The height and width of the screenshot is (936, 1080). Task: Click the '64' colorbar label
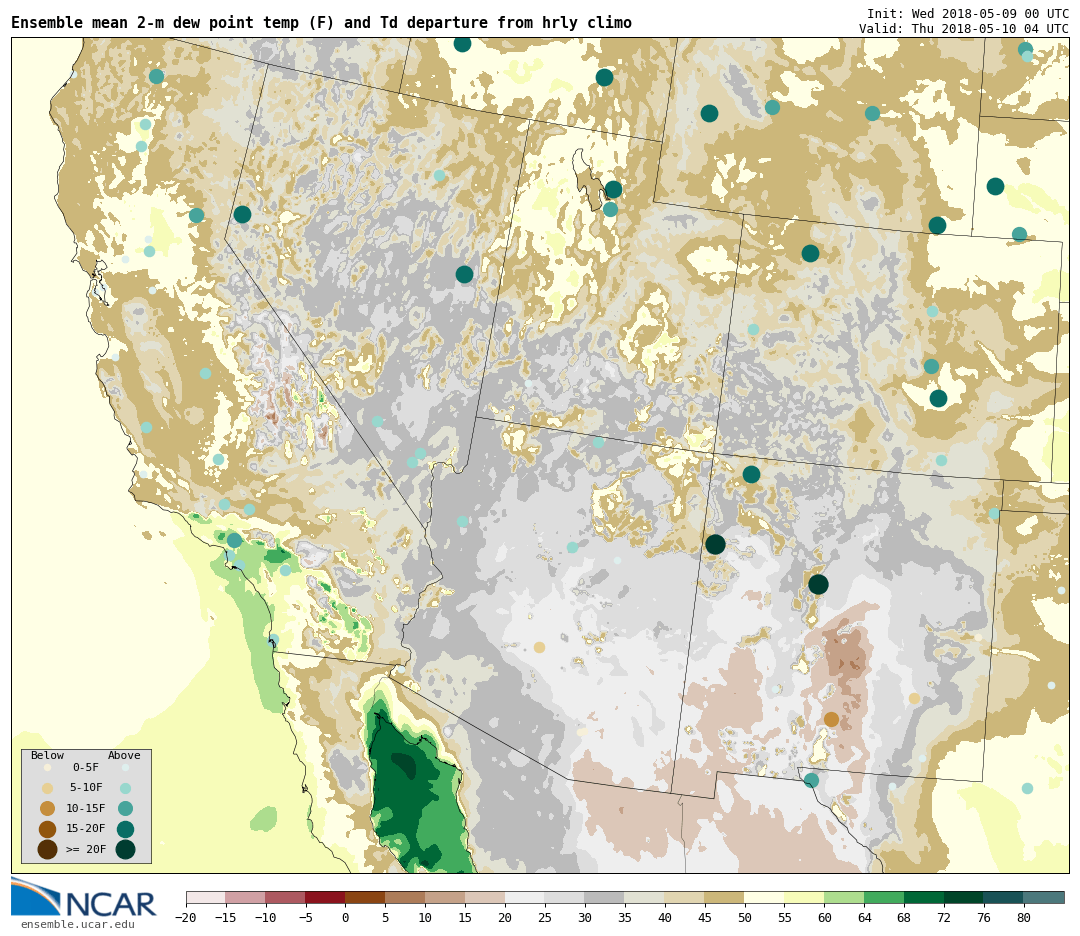click(864, 917)
